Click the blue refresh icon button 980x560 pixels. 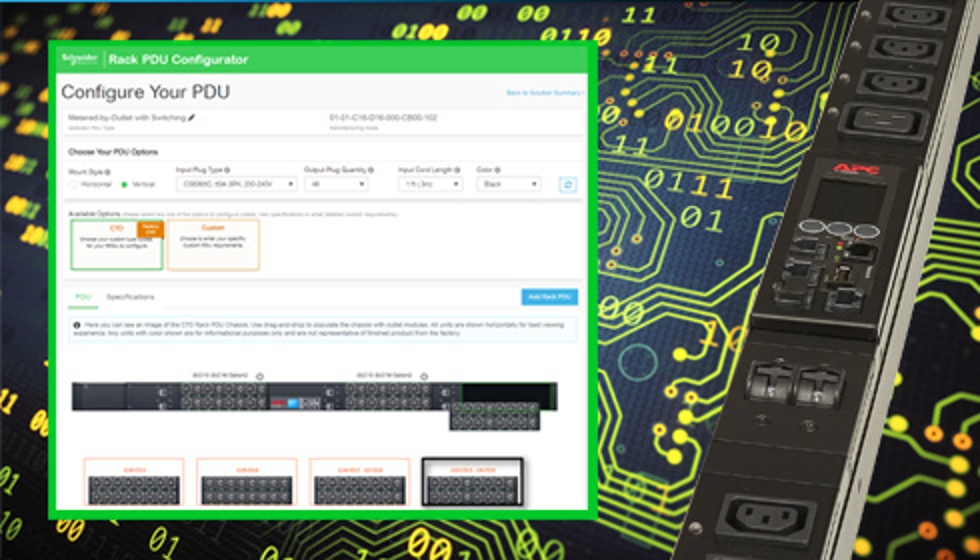coord(568,184)
